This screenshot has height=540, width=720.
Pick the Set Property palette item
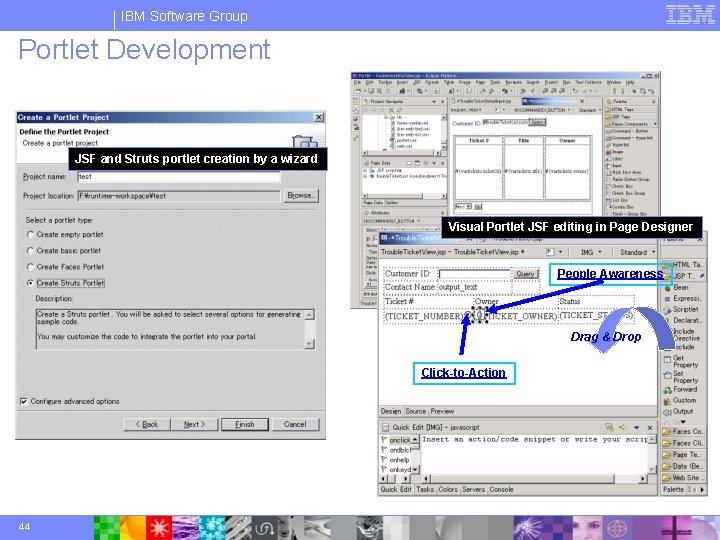(x=681, y=377)
